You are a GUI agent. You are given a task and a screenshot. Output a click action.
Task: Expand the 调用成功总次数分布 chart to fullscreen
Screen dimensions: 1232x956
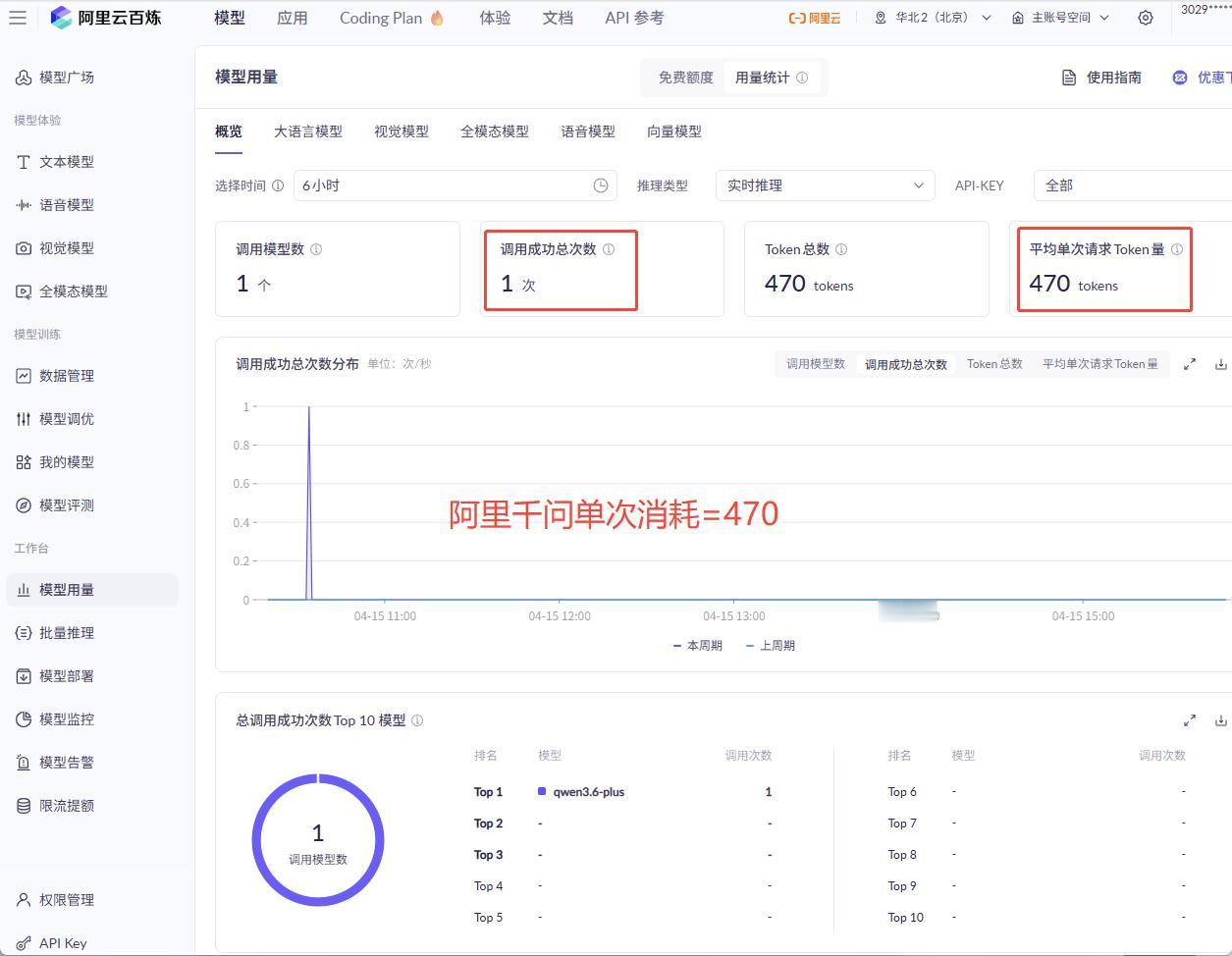click(x=1190, y=364)
